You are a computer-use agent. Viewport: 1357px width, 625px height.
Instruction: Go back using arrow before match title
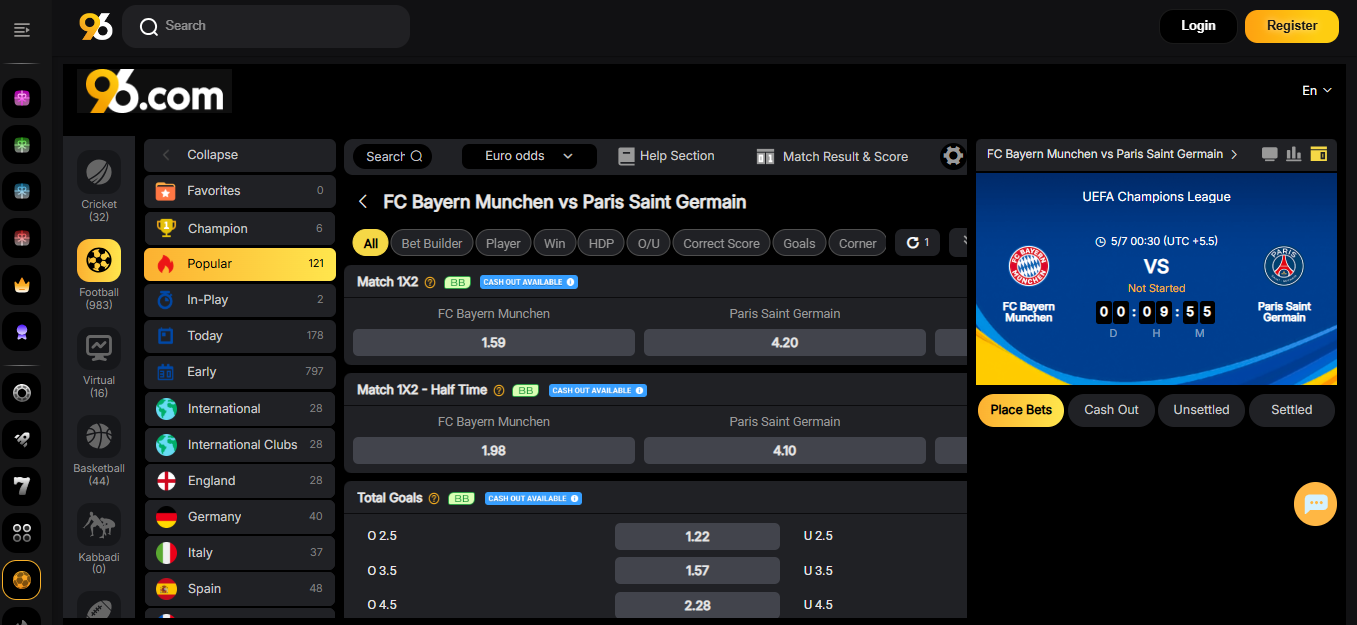click(x=364, y=202)
